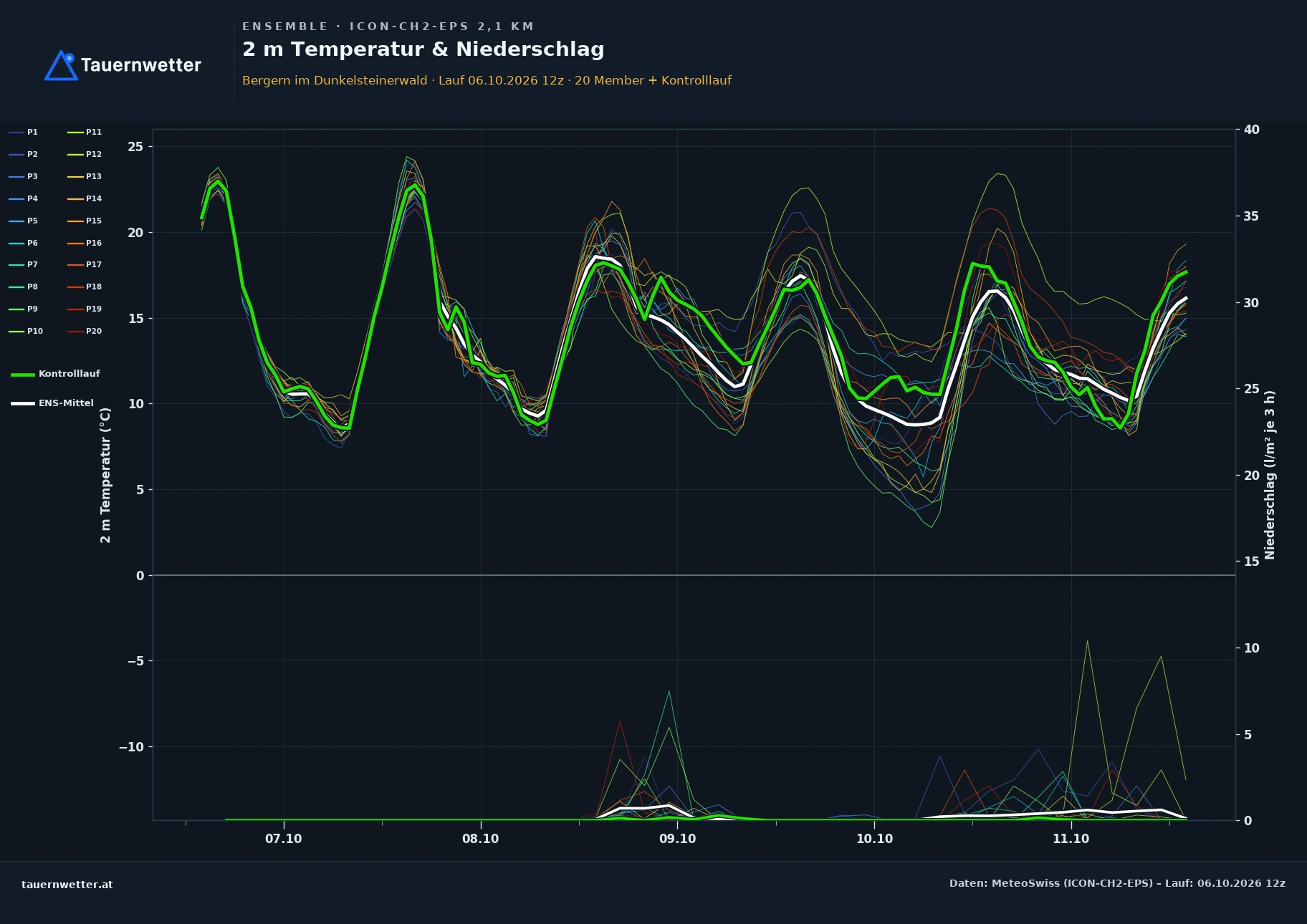The width and height of the screenshot is (1307, 924).
Task: Select the P3 legend entry
Action: [23, 176]
